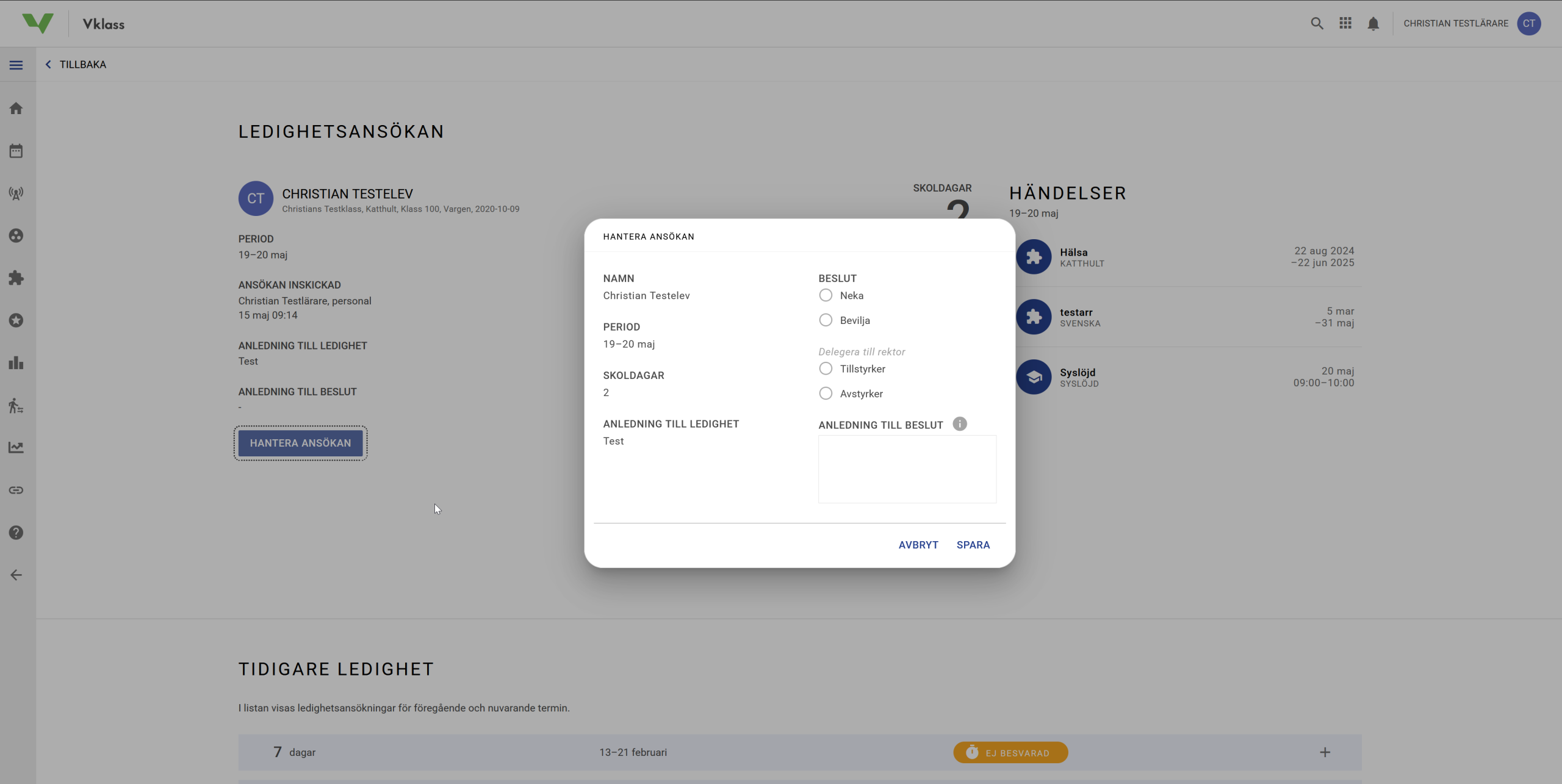Click Spara in the dialog

[973, 545]
